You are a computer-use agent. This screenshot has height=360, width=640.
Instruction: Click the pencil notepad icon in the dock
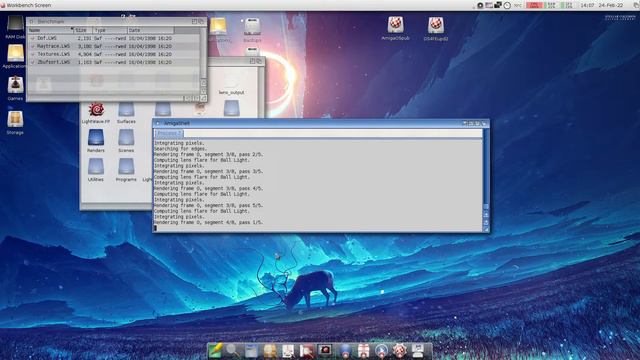[215, 351]
